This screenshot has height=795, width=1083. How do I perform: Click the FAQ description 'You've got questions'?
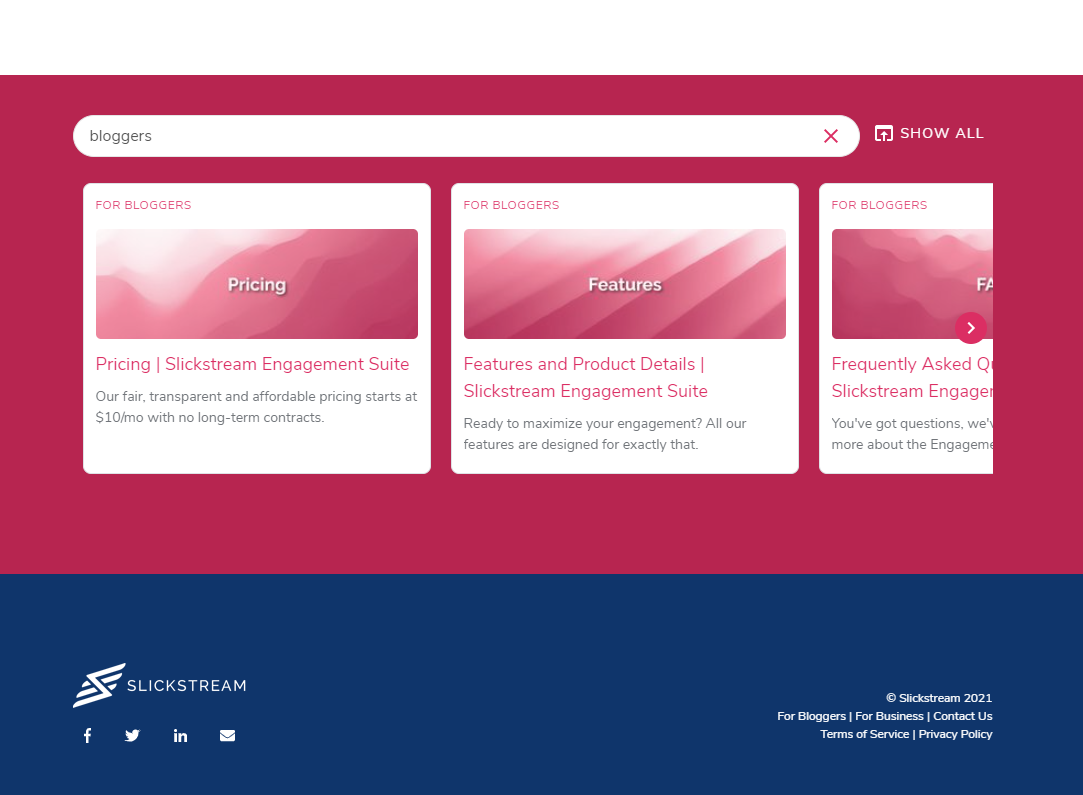(912, 434)
